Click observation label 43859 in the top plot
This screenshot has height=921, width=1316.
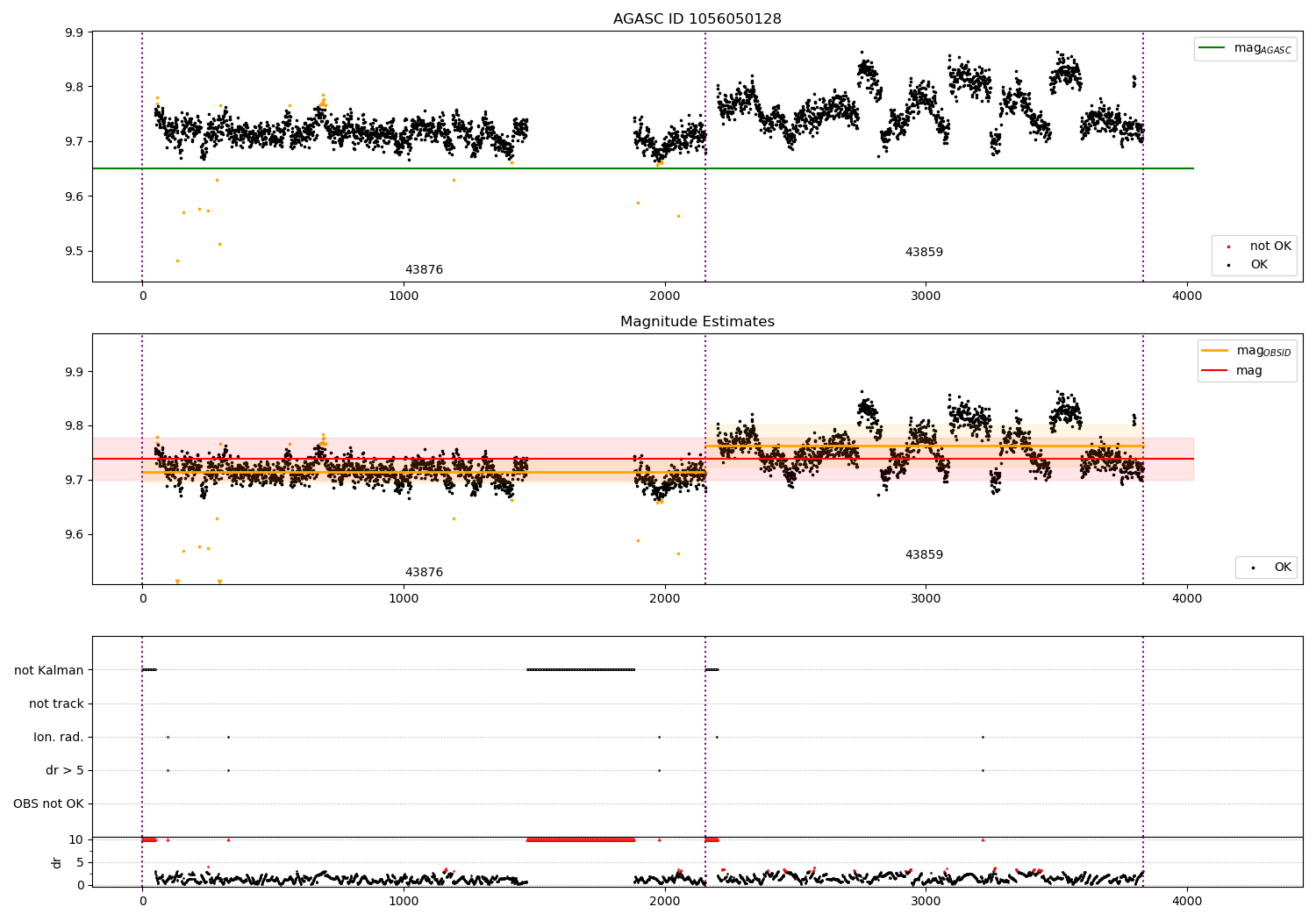click(x=924, y=253)
